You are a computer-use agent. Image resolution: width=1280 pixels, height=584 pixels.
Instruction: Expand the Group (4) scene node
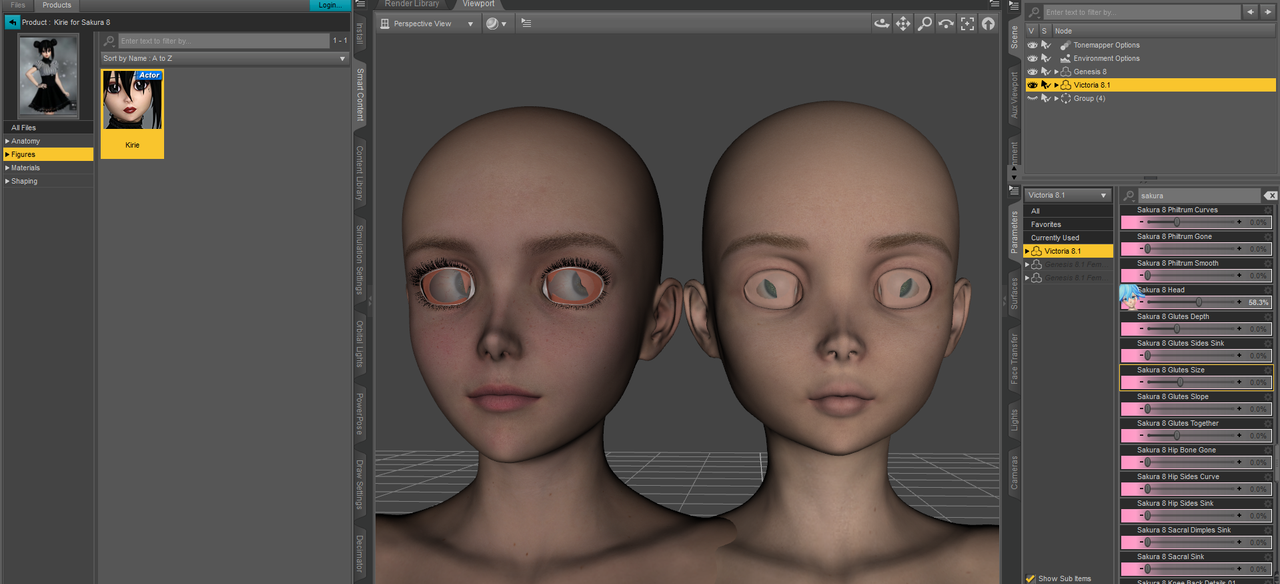click(1057, 98)
